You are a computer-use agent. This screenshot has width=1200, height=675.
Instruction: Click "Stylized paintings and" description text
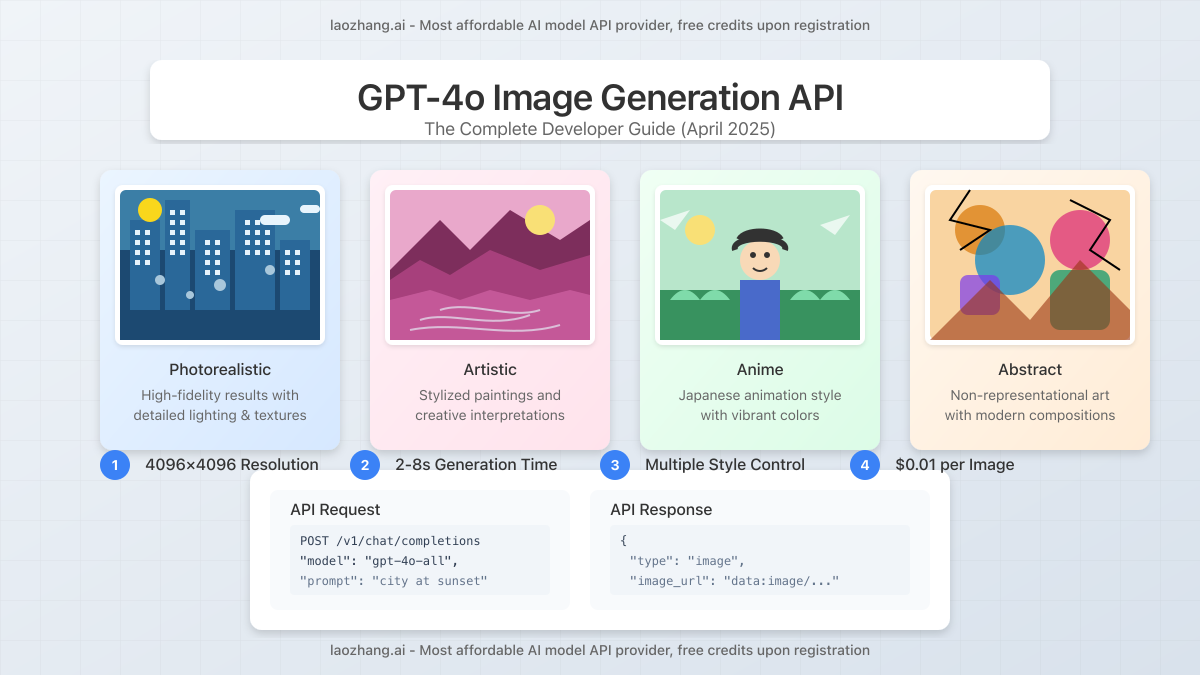point(490,395)
